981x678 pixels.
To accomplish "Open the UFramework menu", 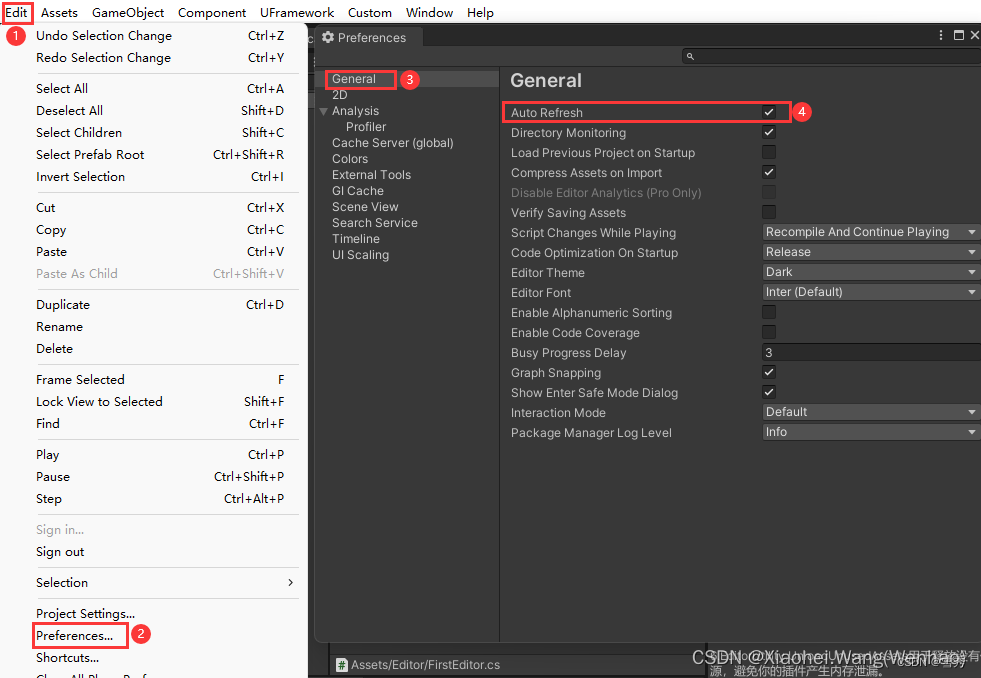I will [x=297, y=13].
